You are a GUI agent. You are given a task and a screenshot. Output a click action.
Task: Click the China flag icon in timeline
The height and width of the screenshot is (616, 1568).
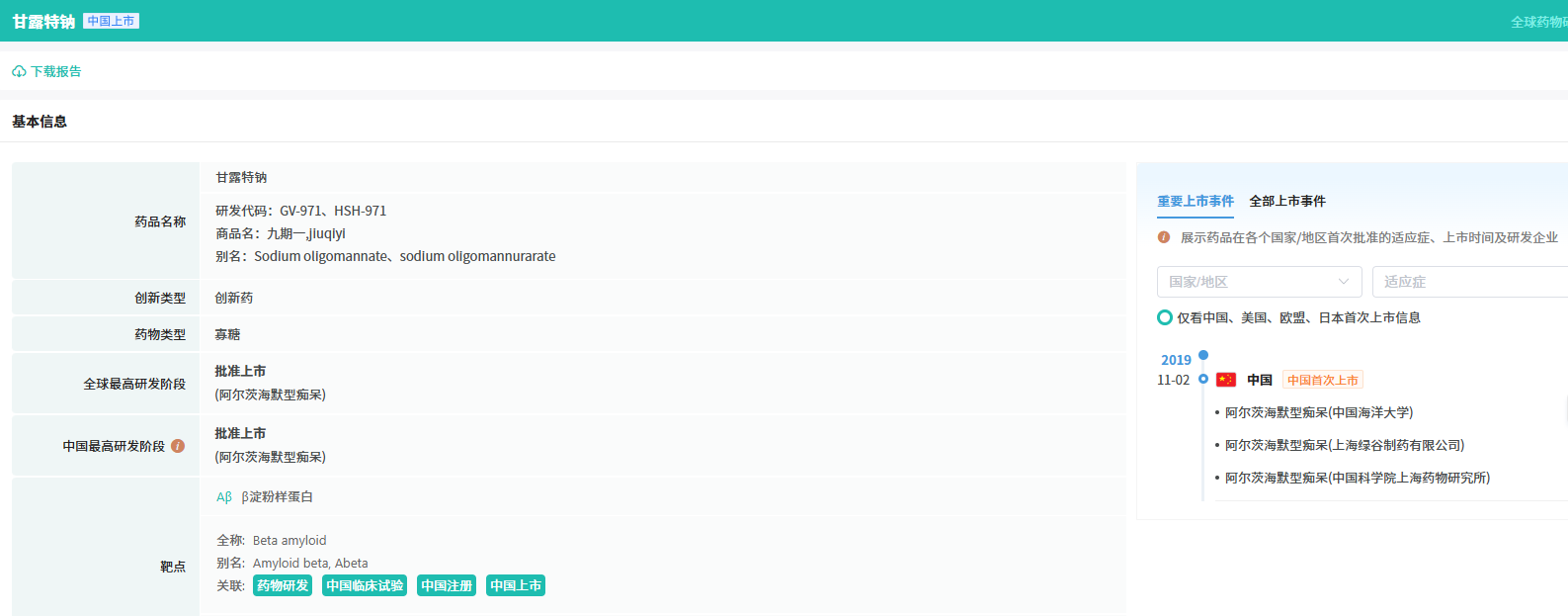point(1226,380)
